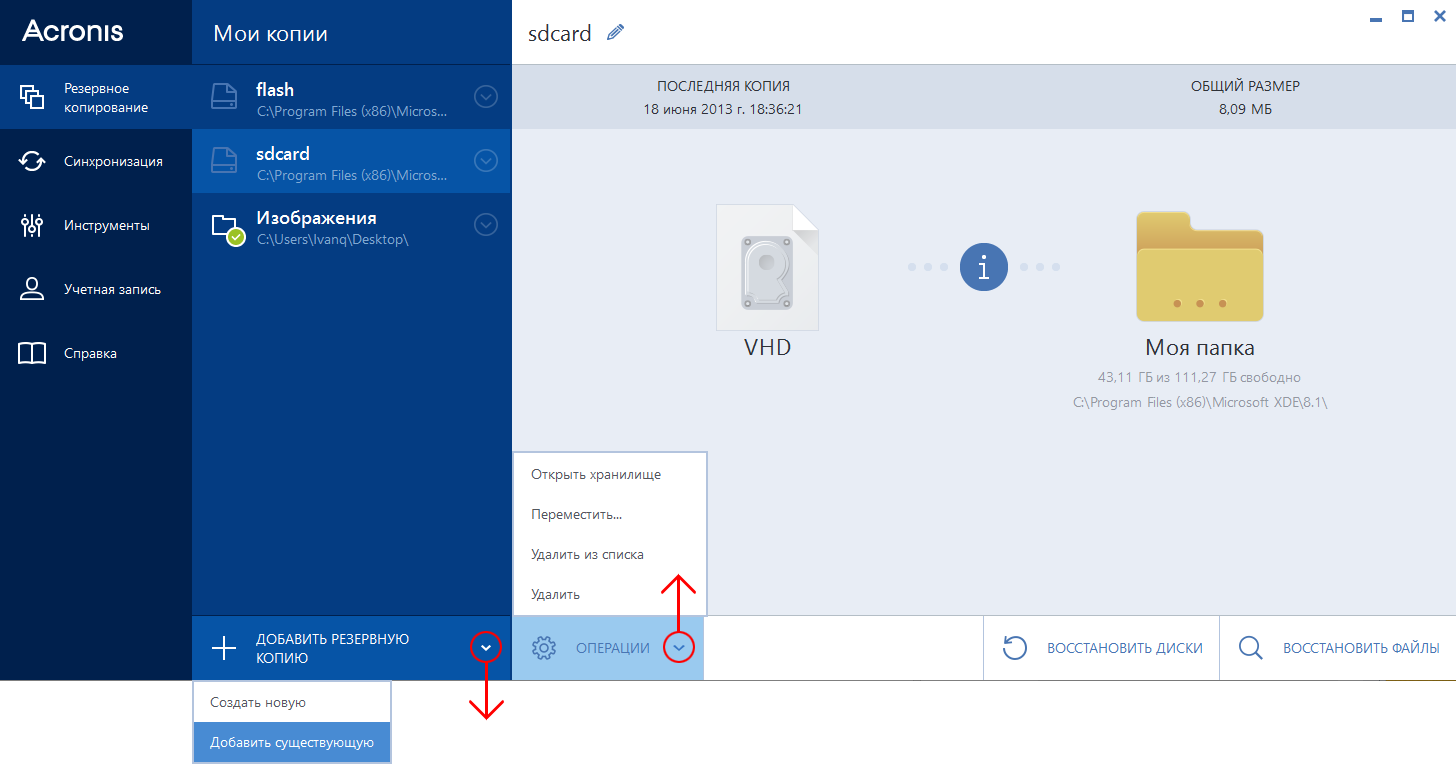1456x764 pixels.
Task: Open the Help book icon
Action: click(x=32, y=353)
